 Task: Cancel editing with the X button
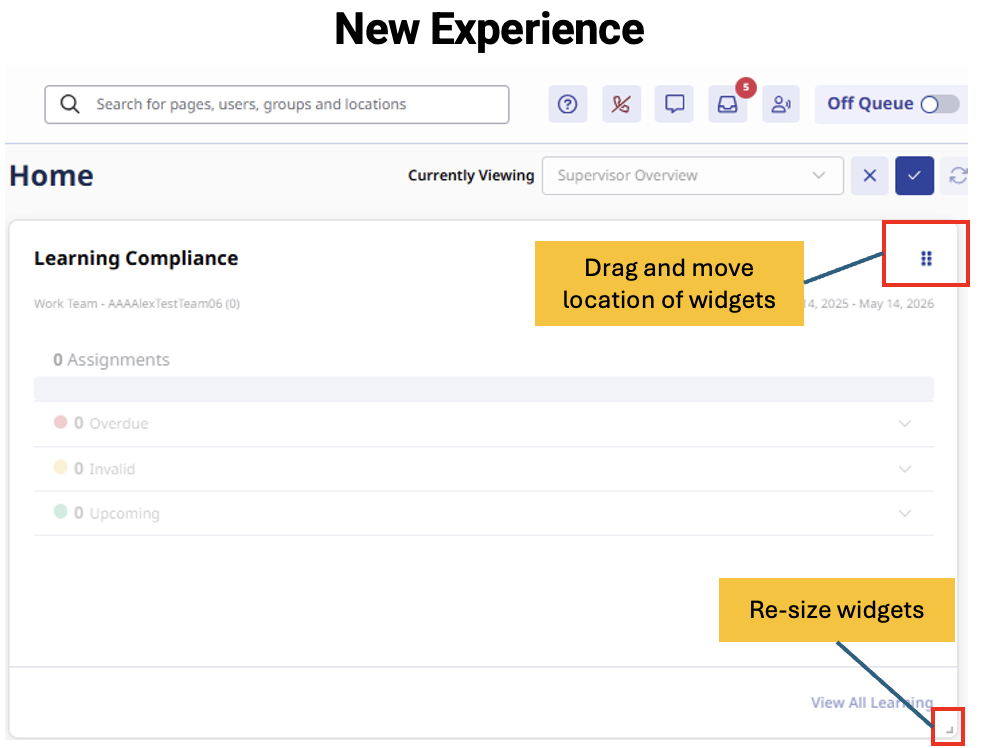[869, 176]
